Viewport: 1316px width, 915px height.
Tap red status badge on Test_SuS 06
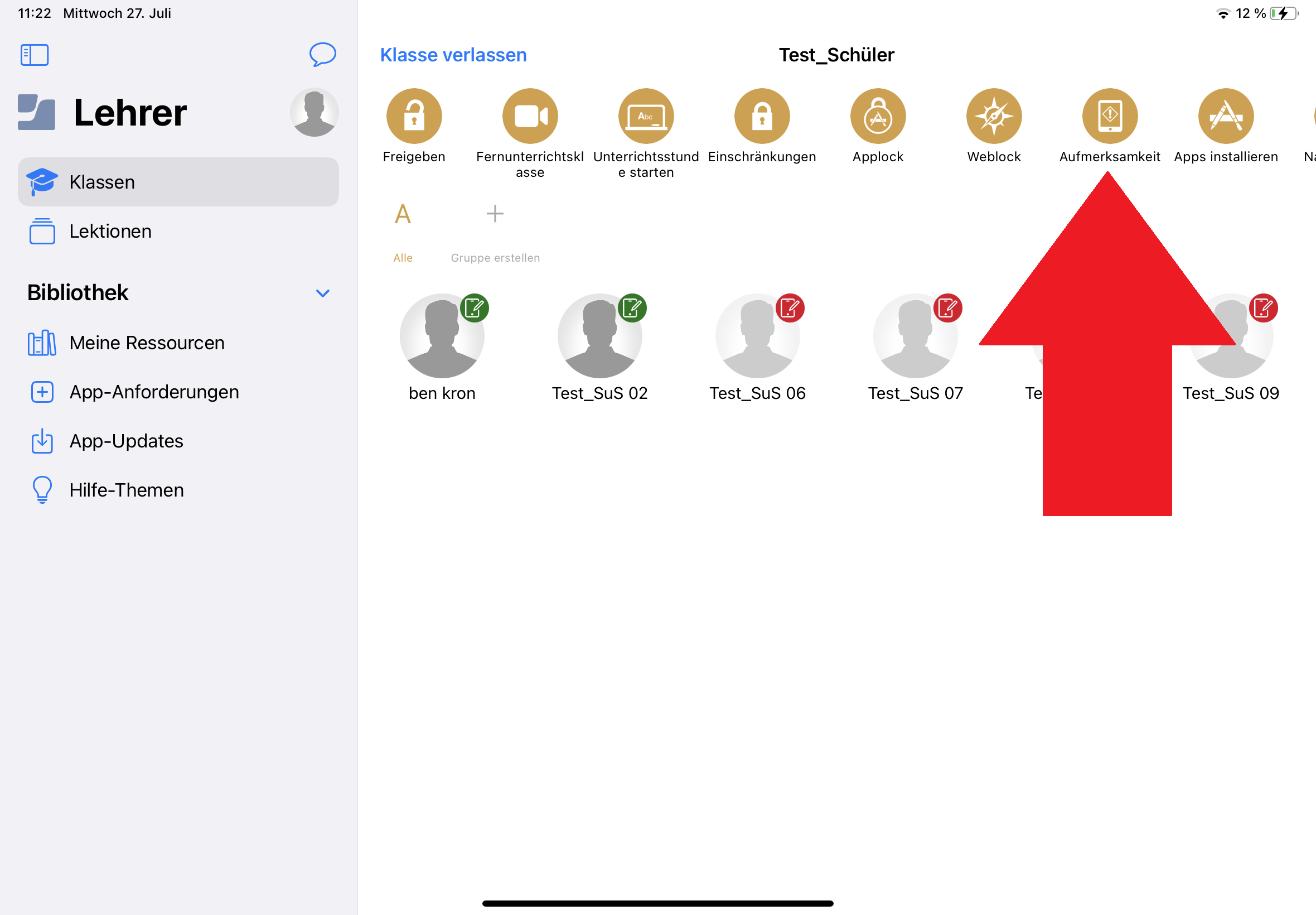790,309
